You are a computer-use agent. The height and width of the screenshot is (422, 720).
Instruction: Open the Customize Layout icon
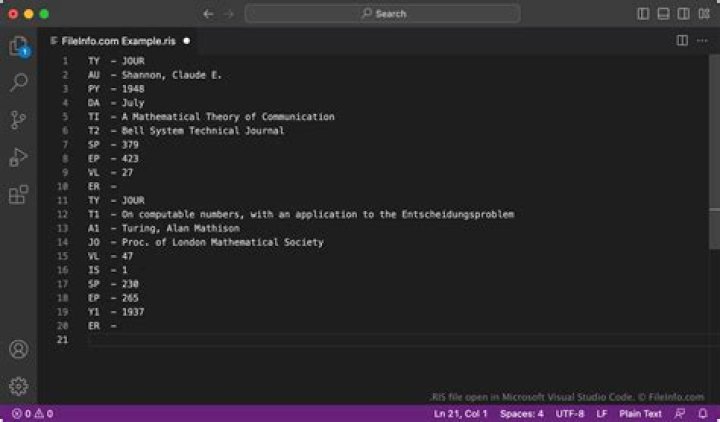tap(704, 14)
